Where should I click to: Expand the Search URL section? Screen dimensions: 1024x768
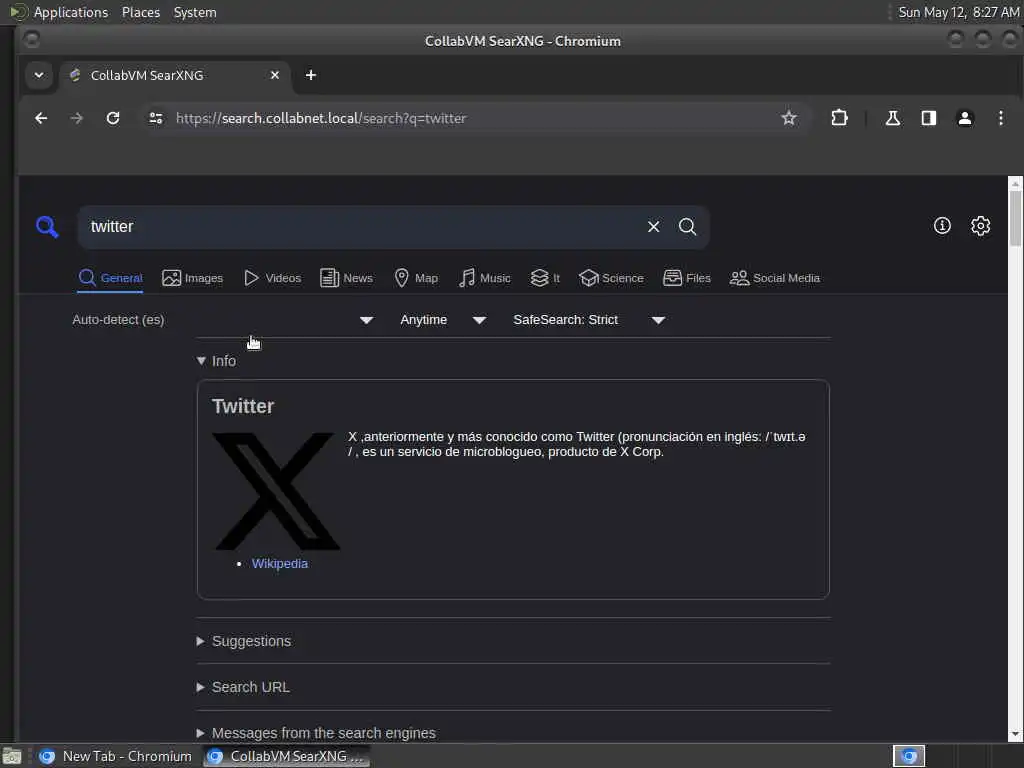pyautogui.click(x=243, y=687)
